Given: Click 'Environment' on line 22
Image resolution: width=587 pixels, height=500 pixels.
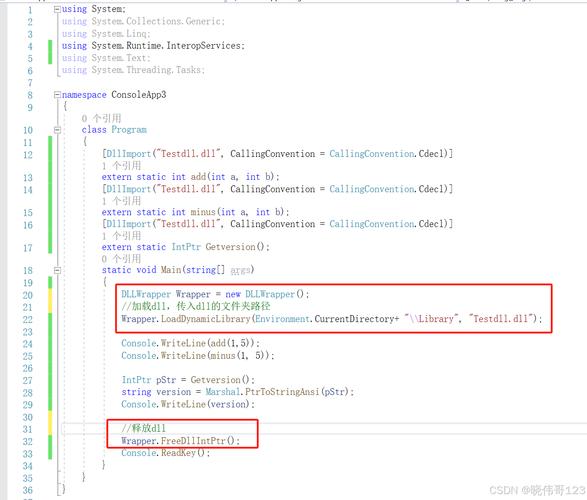Looking at the screenshot, I should click(282, 319).
